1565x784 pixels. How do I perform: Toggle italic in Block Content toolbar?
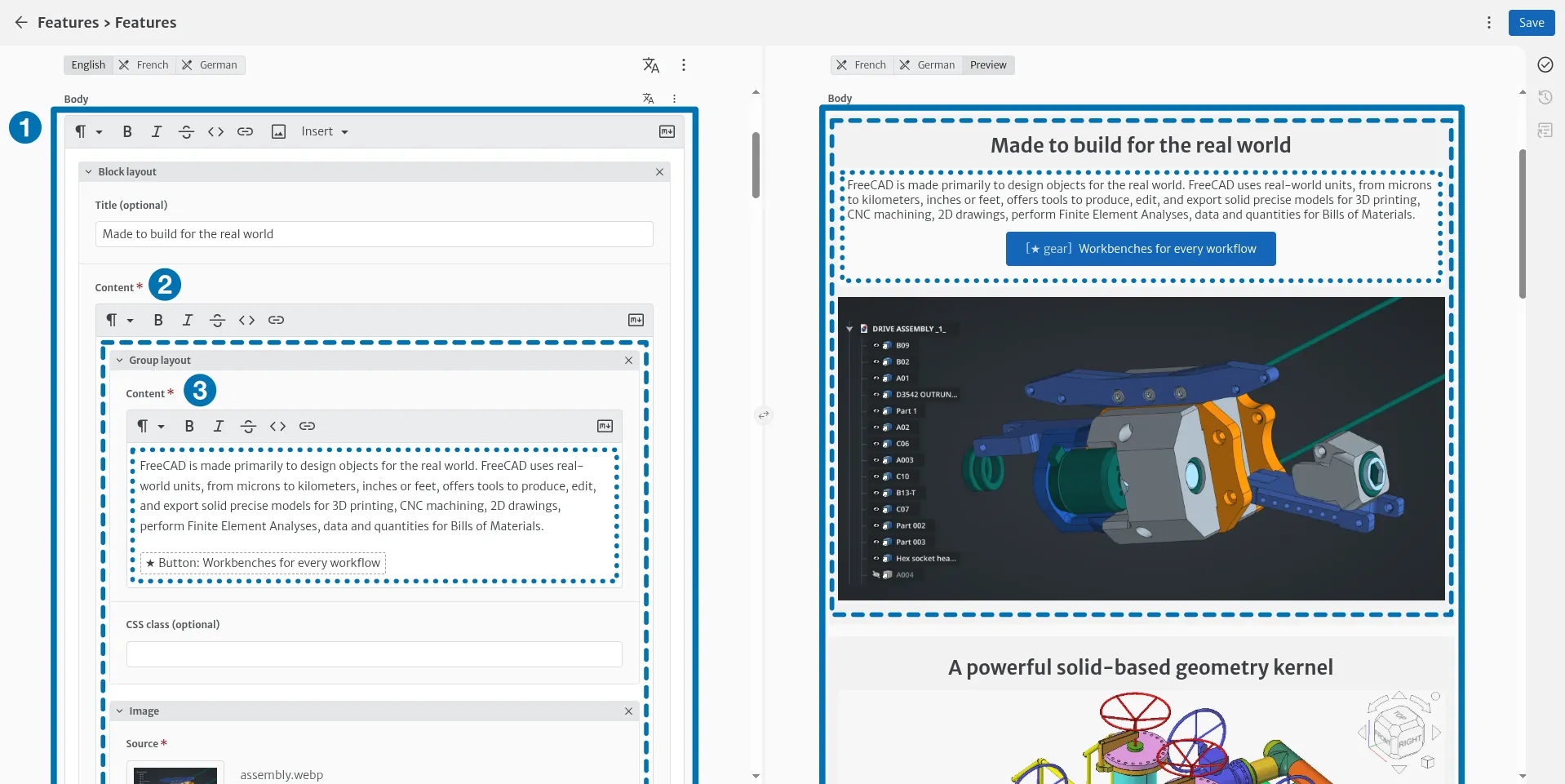[x=188, y=320]
